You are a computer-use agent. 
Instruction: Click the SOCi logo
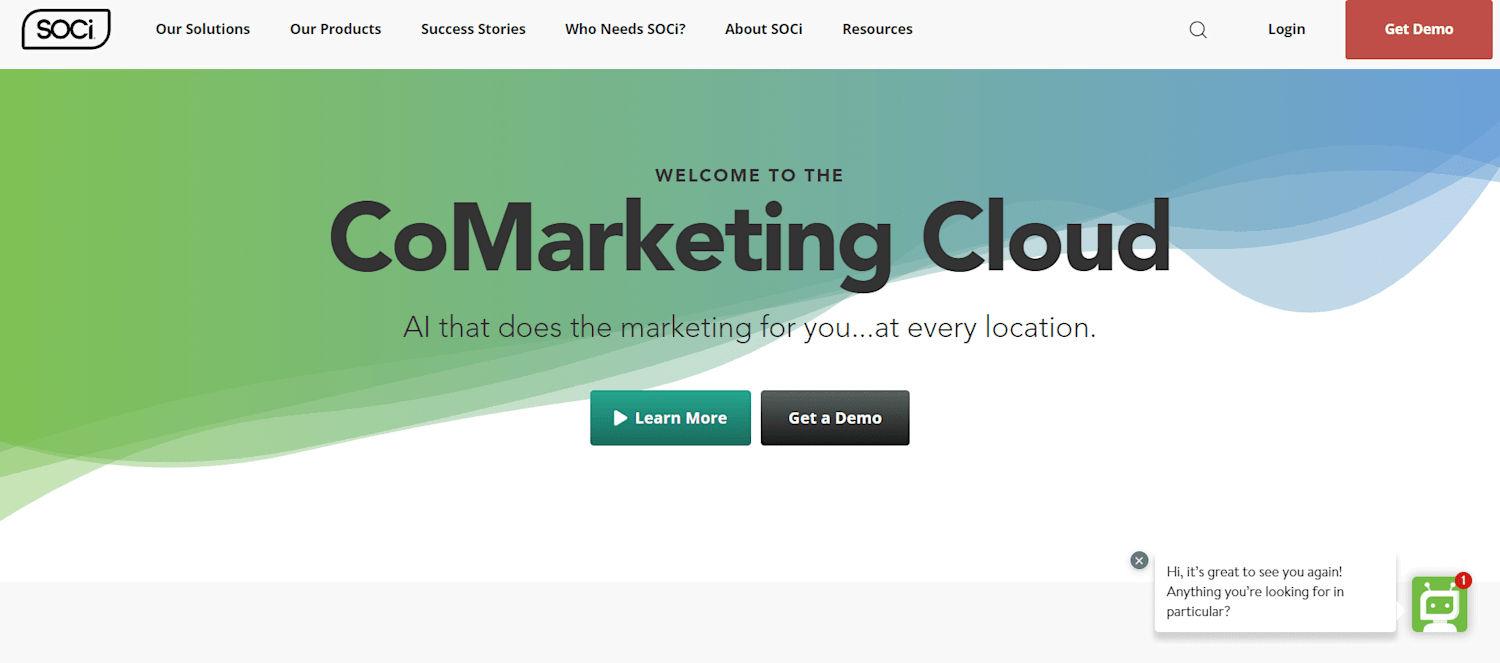pos(66,29)
